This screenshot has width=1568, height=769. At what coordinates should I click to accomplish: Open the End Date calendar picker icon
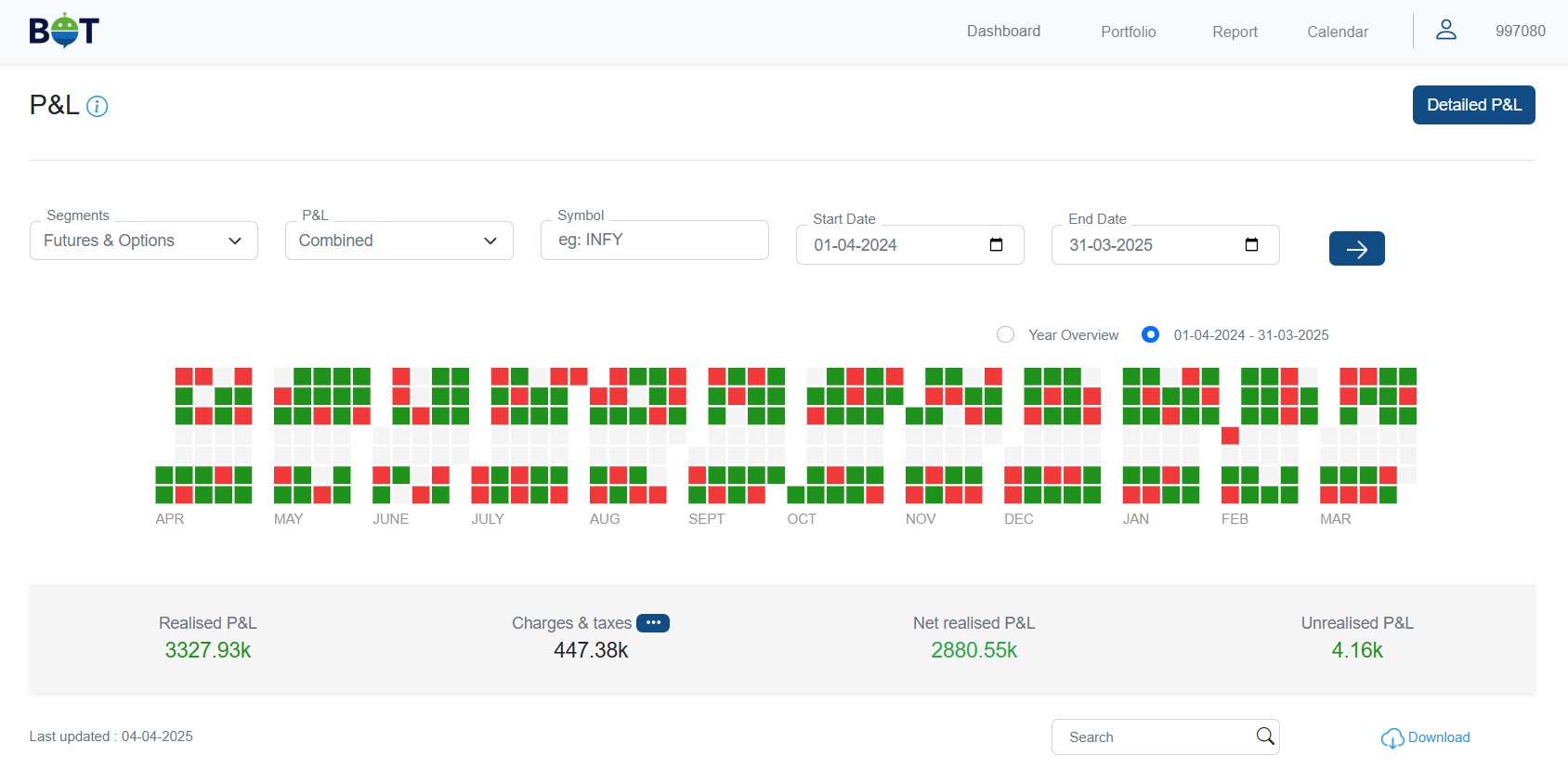click(x=1251, y=245)
